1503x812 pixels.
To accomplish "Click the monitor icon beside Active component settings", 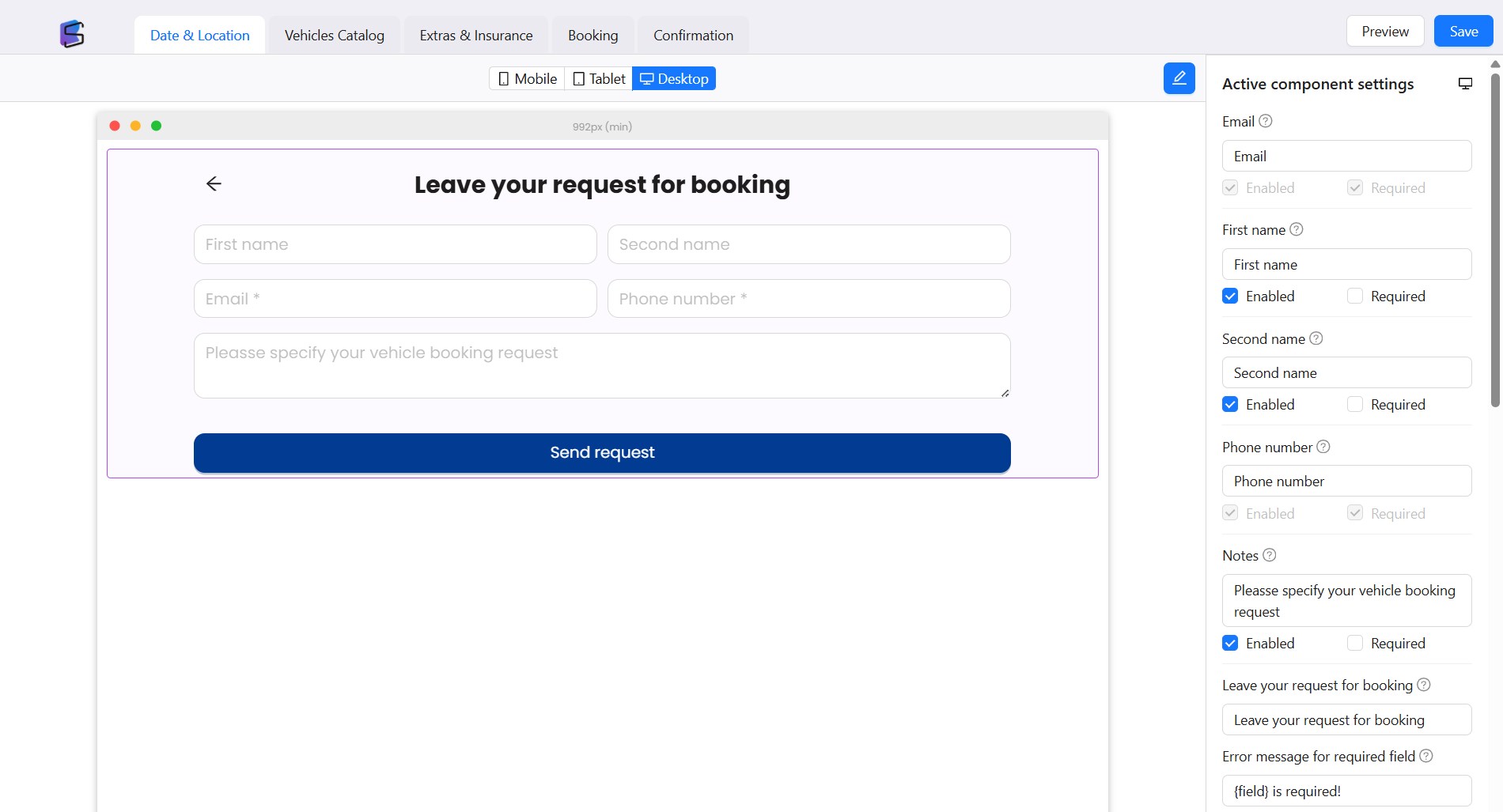I will coord(1465,84).
